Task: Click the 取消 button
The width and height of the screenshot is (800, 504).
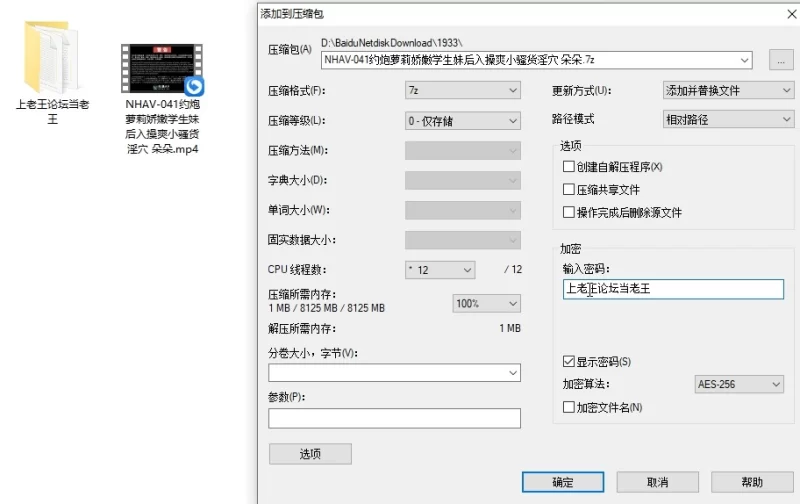Action: (658, 482)
